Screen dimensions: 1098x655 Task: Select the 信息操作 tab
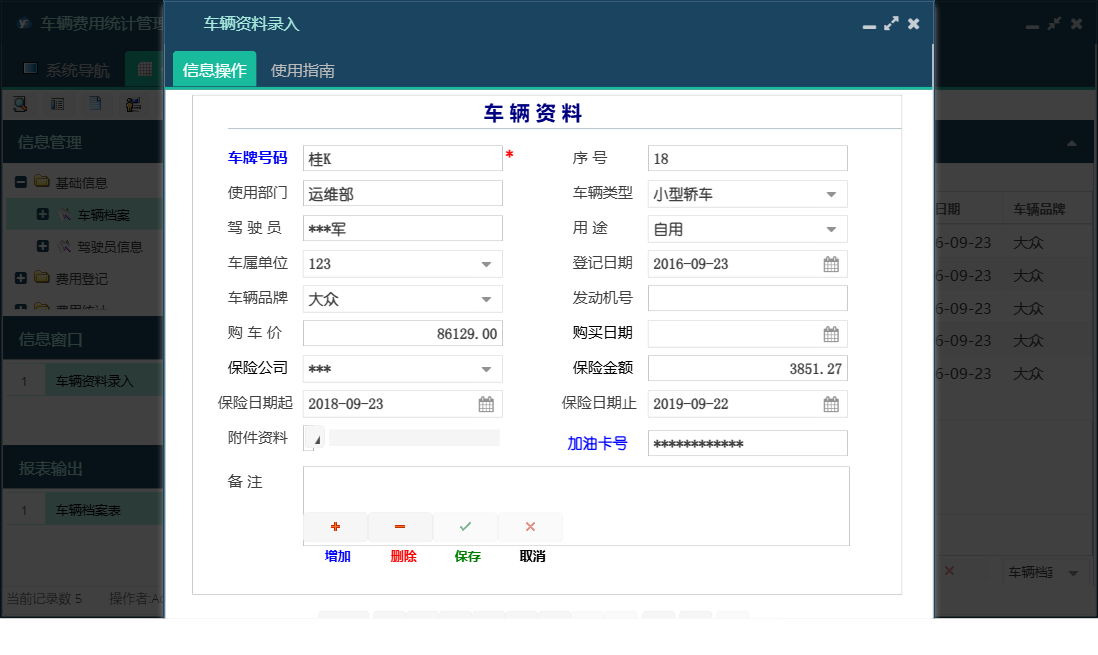click(211, 70)
